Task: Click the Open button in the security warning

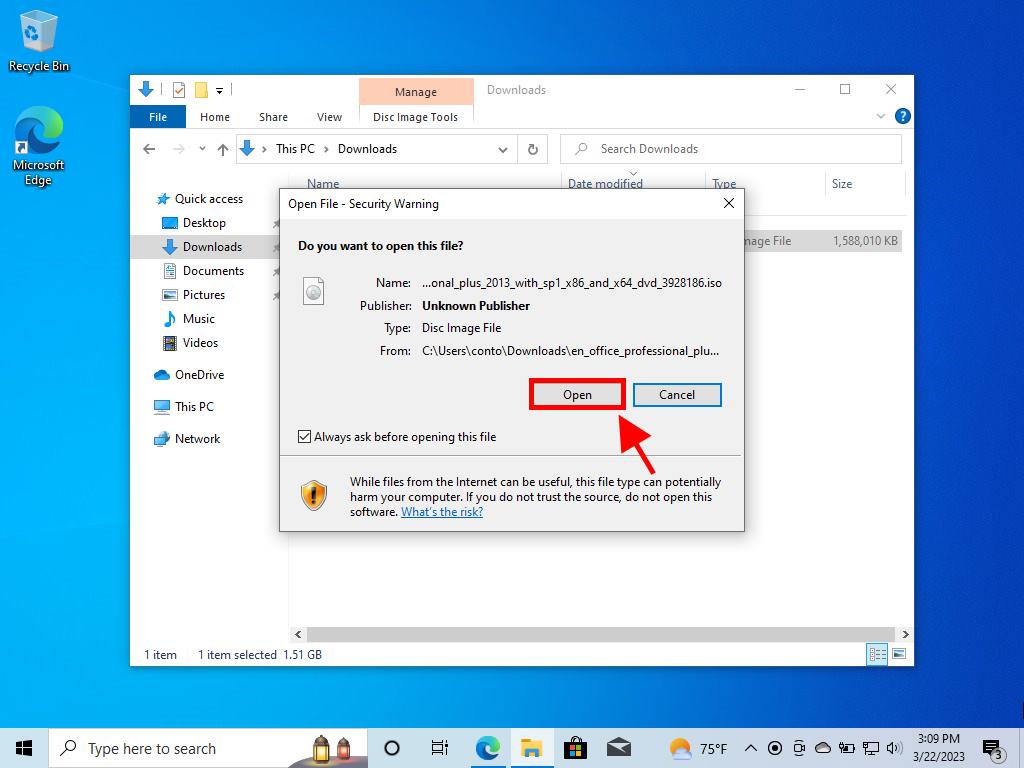Action: 577,394
